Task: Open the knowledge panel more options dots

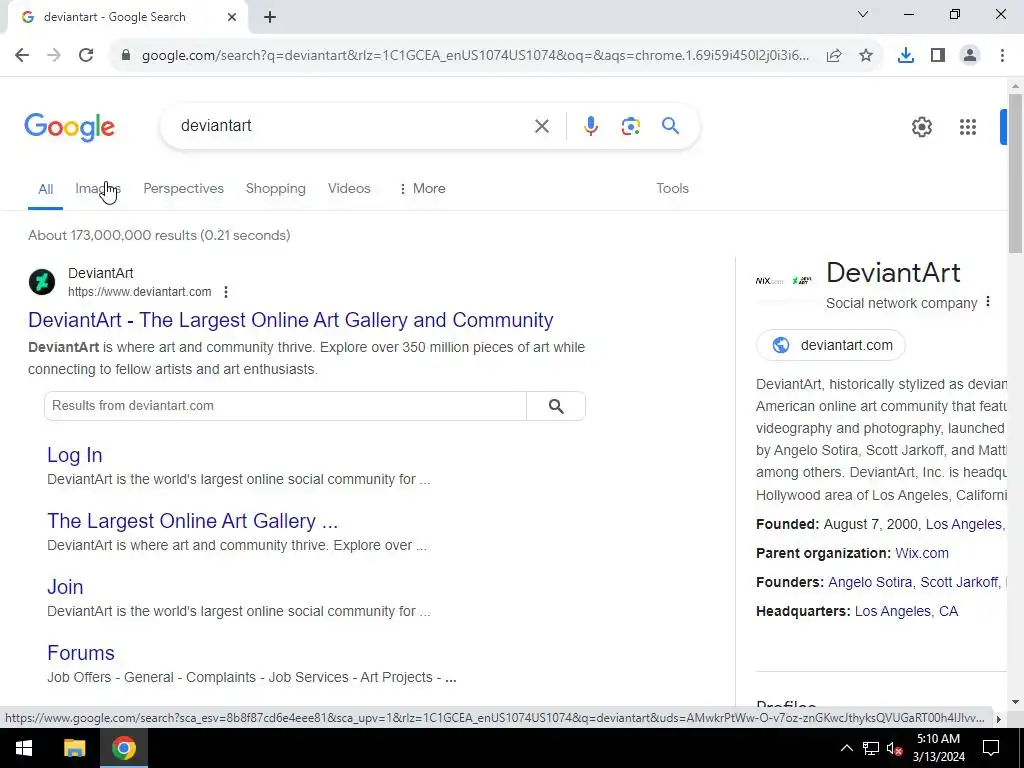Action: (988, 302)
